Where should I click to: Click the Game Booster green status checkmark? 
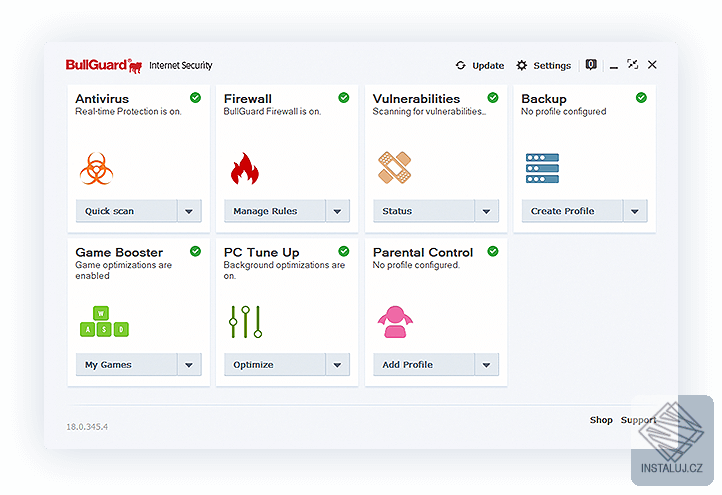(x=195, y=251)
